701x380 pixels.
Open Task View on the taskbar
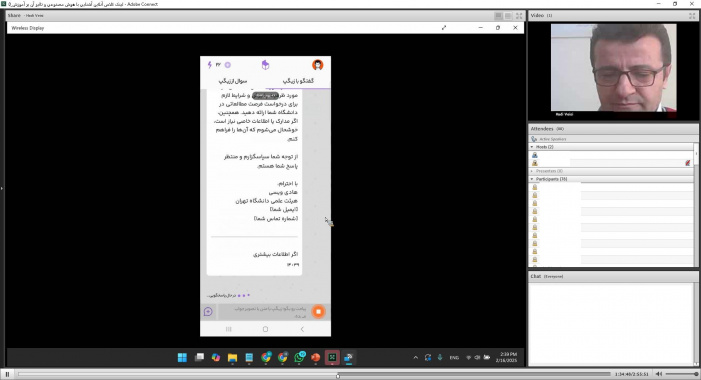(199, 358)
